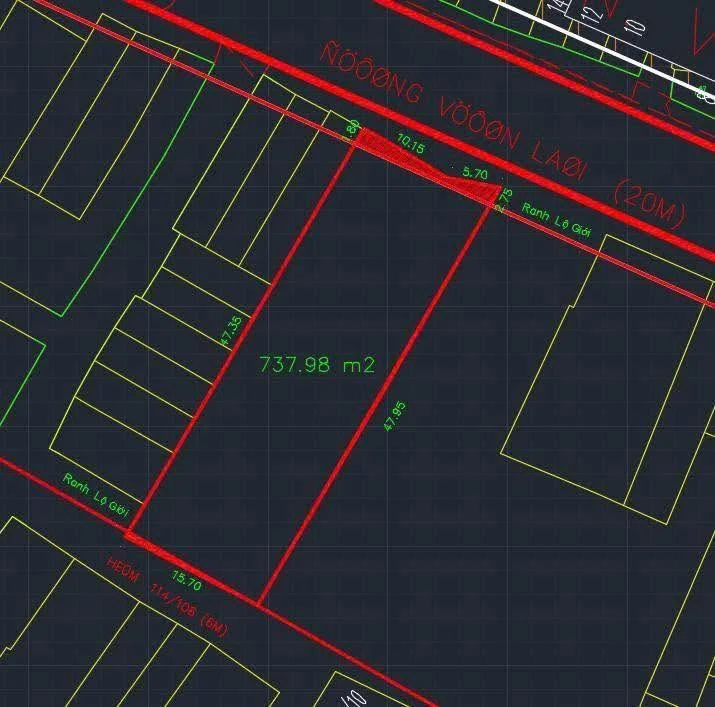Screen dimensions: 715x707
Task: Click the 5.70 dimension label
Action: coord(475,173)
